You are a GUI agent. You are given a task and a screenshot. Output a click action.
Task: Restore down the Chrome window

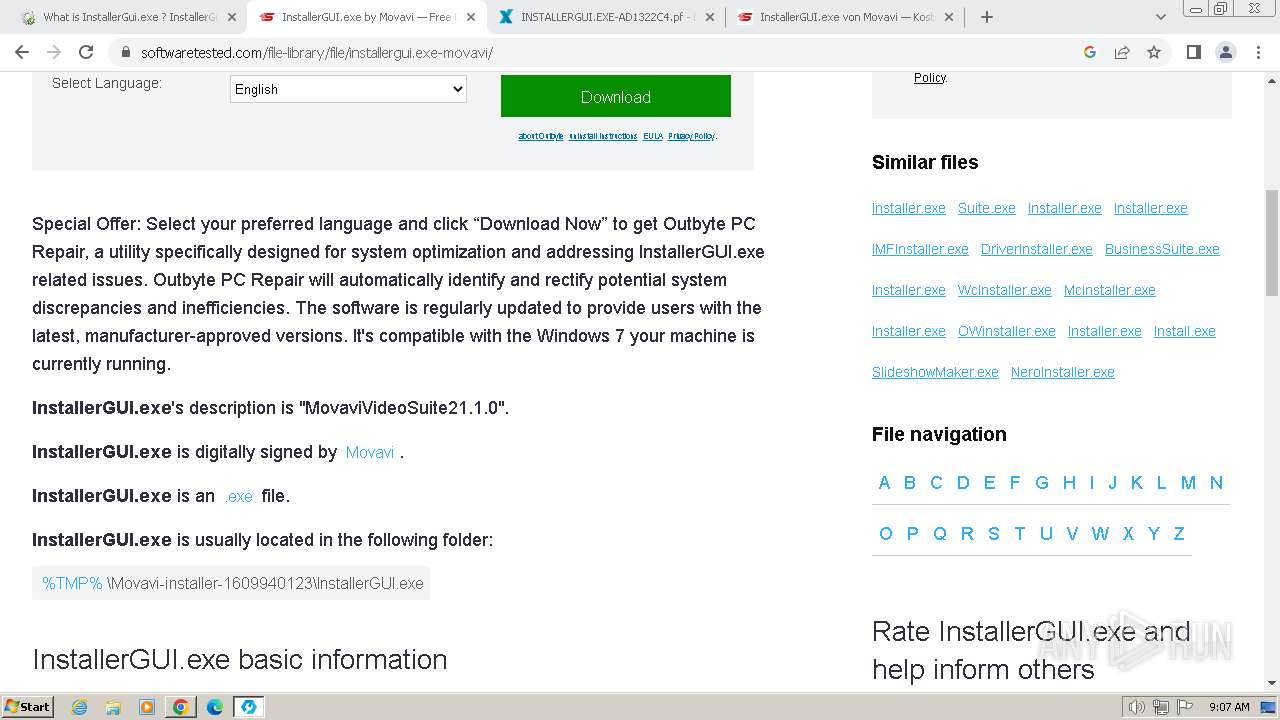[1221, 9]
